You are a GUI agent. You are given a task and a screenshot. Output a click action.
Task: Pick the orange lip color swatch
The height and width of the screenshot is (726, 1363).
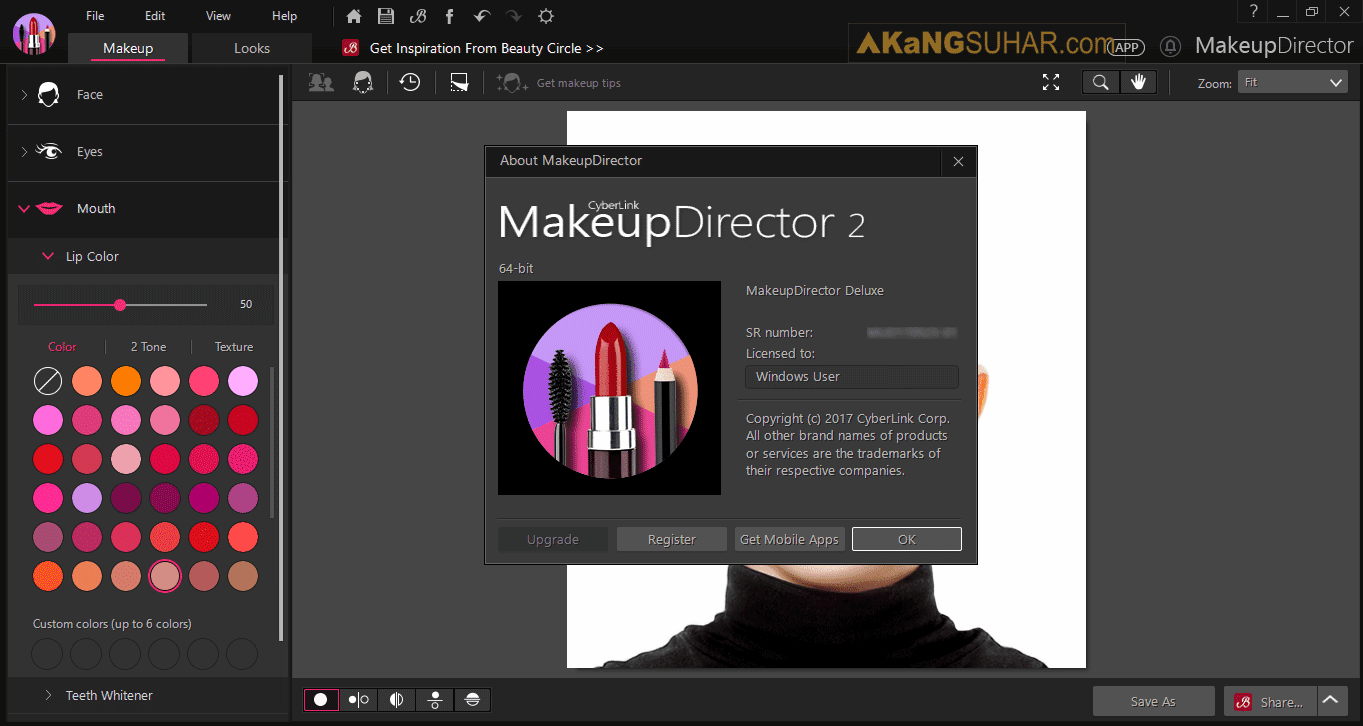click(125, 380)
